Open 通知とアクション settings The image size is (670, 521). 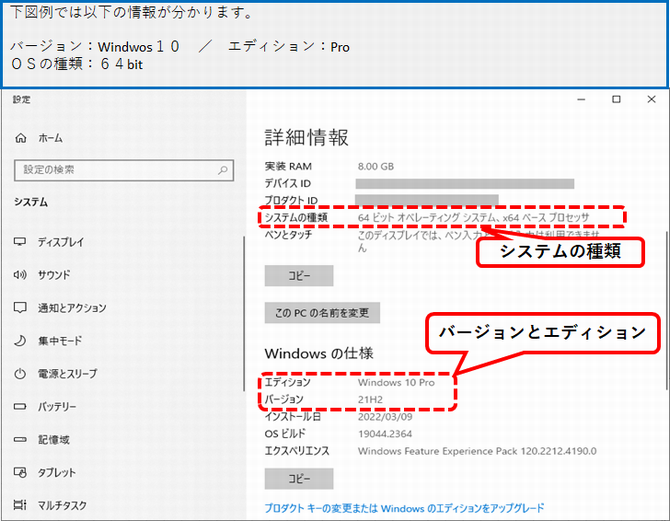pyautogui.click(x=72, y=308)
